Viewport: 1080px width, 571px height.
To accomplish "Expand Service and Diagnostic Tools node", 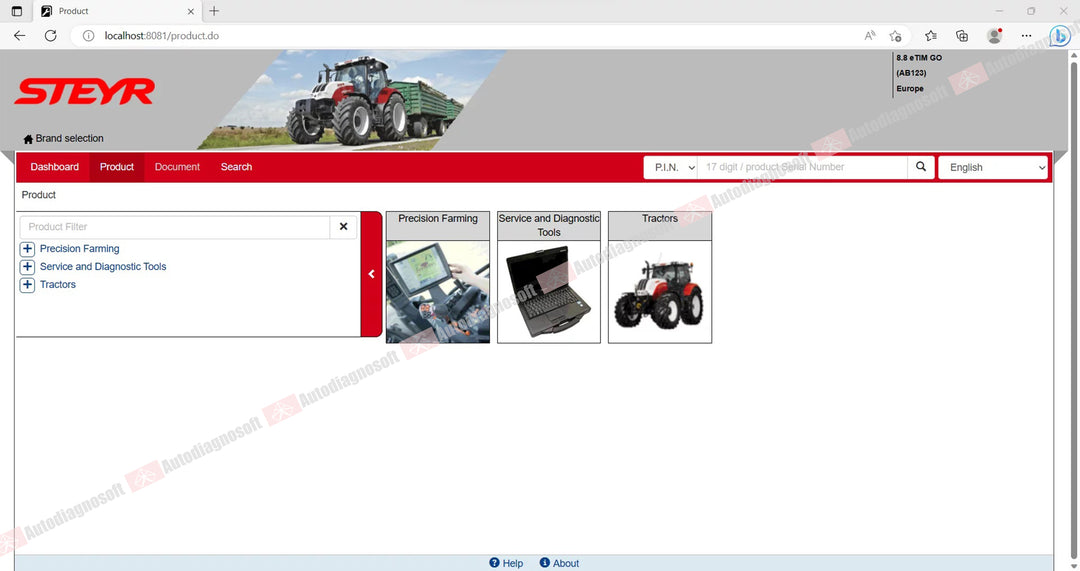I will 28,267.
